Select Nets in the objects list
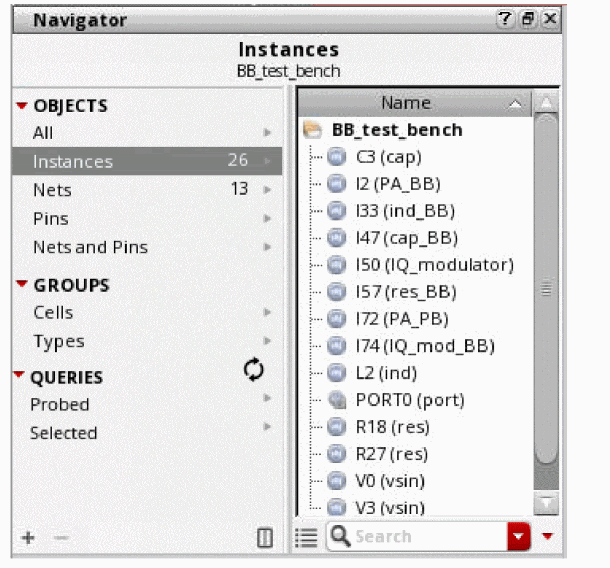This screenshot has height=568, width=610. (52, 189)
